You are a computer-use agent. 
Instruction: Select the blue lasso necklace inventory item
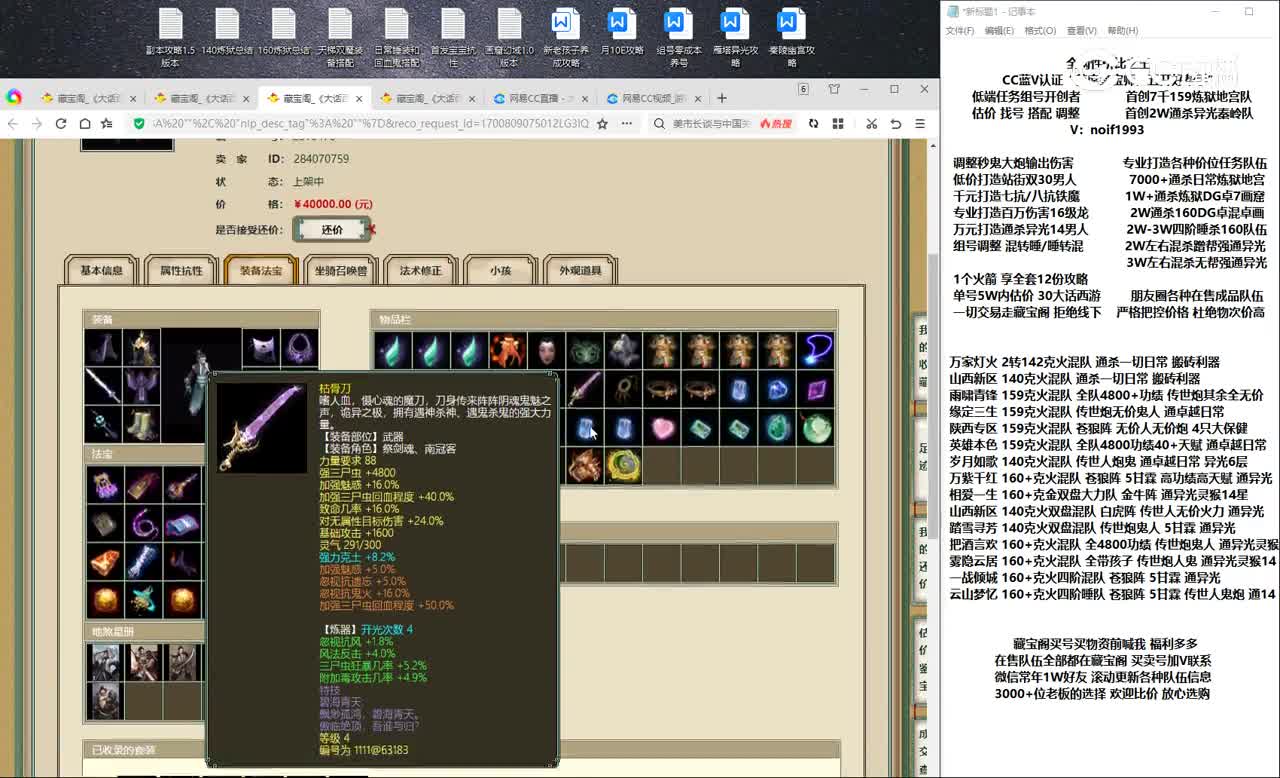pyautogui.click(x=817, y=351)
